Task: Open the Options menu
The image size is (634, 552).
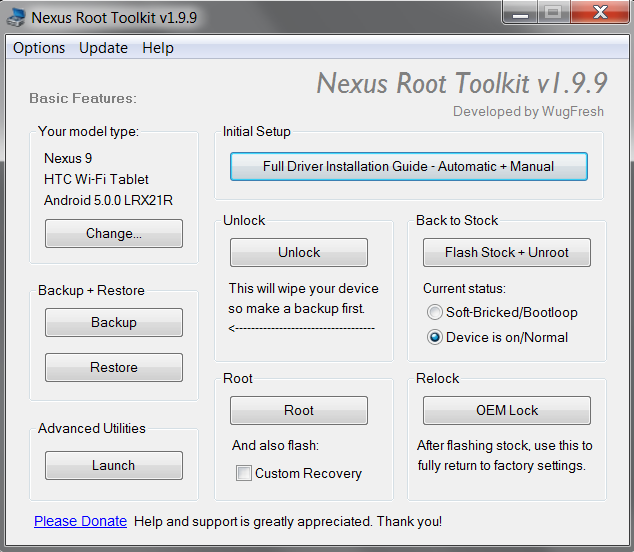Action: click(39, 48)
